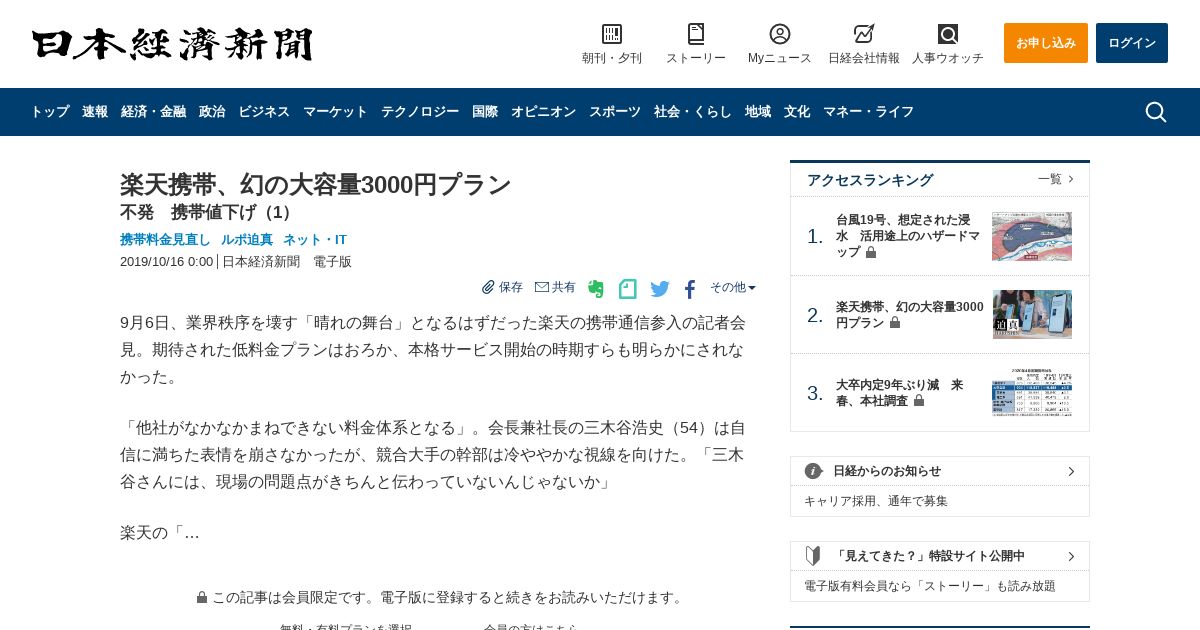
Task: Click the 日本経済新聞 logo
Action: click(x=172, y=44)
